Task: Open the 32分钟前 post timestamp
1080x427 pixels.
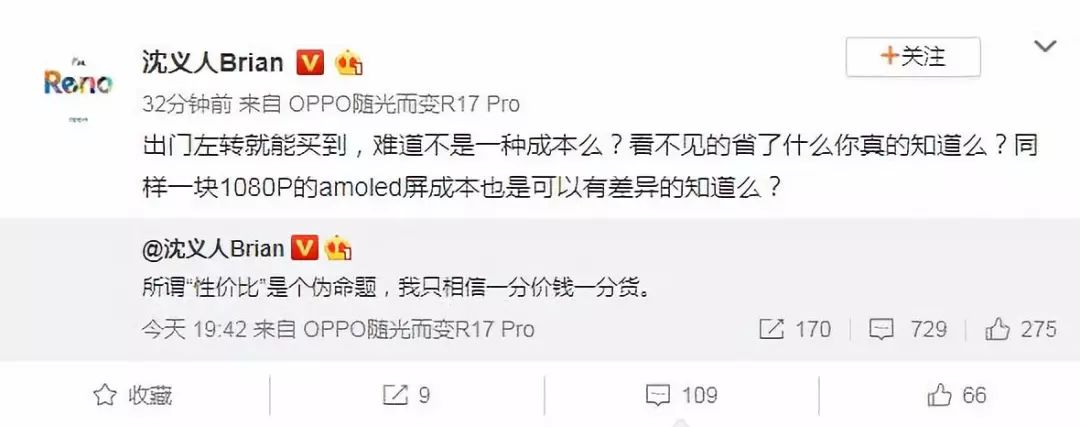Action: coord(187,104)
